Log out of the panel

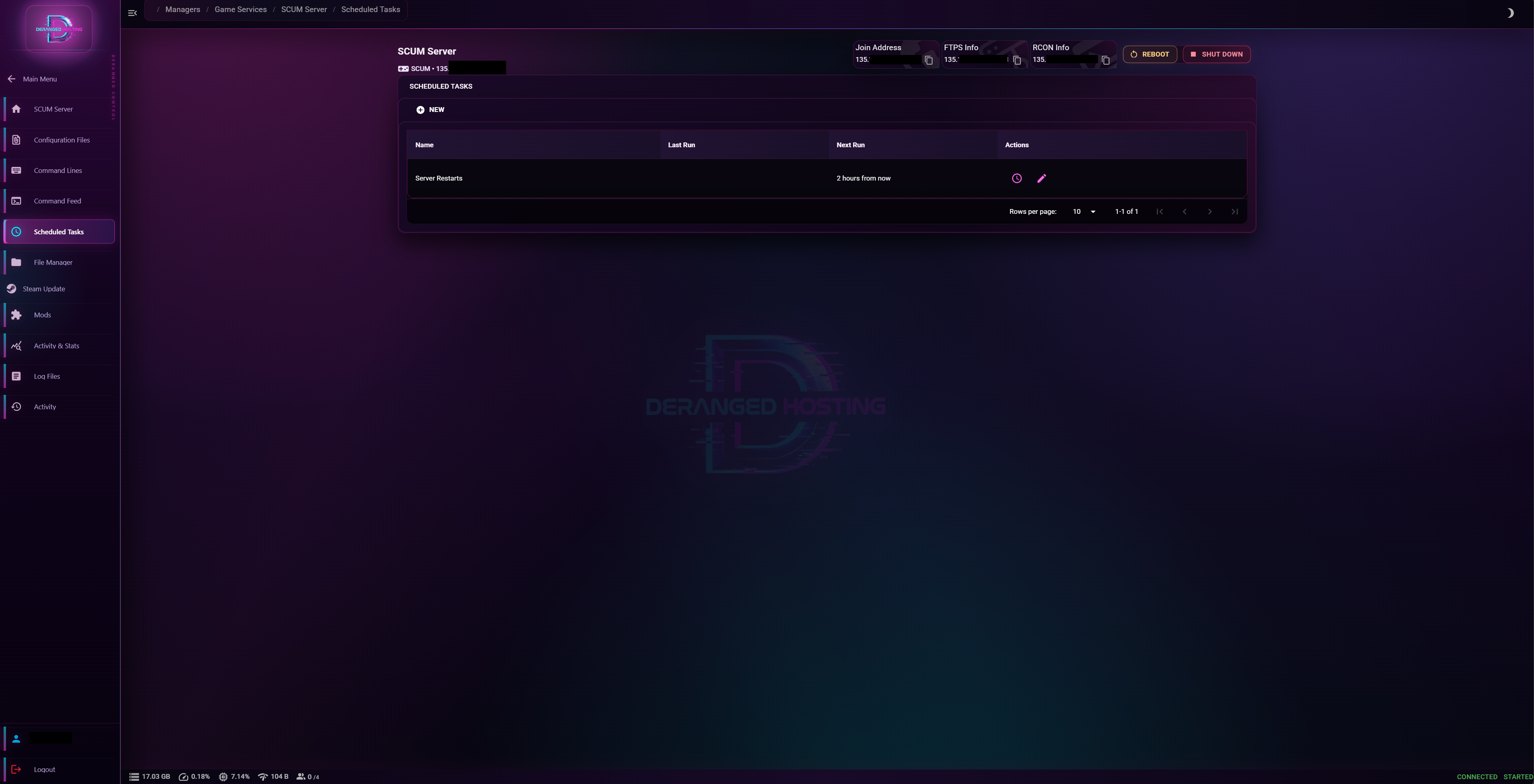coord(59,770)
